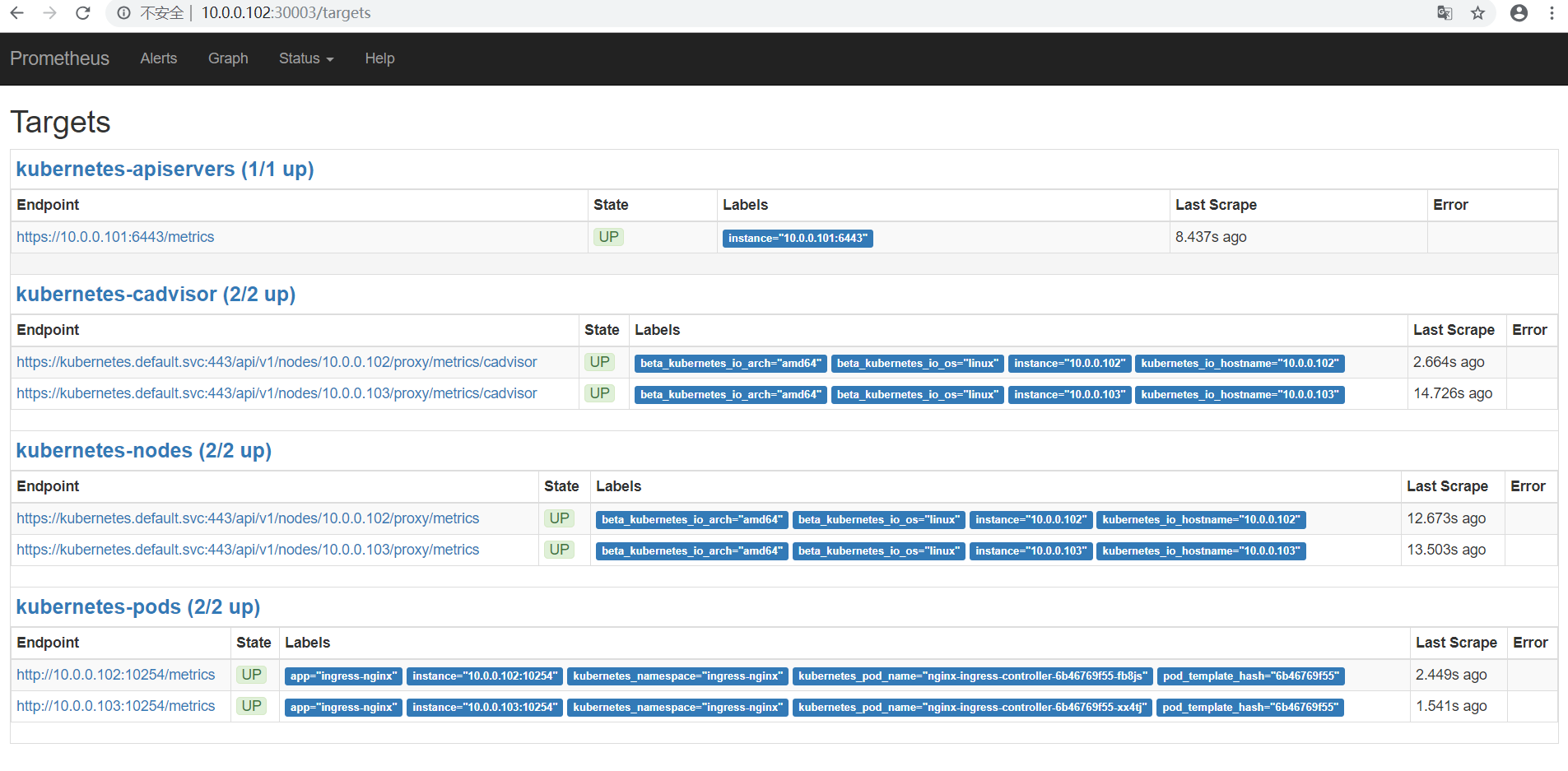The width and height of the screenshot is (1568, 771).
Task: Expand the Status dropdown menu
Action: [x=306, y=58]
